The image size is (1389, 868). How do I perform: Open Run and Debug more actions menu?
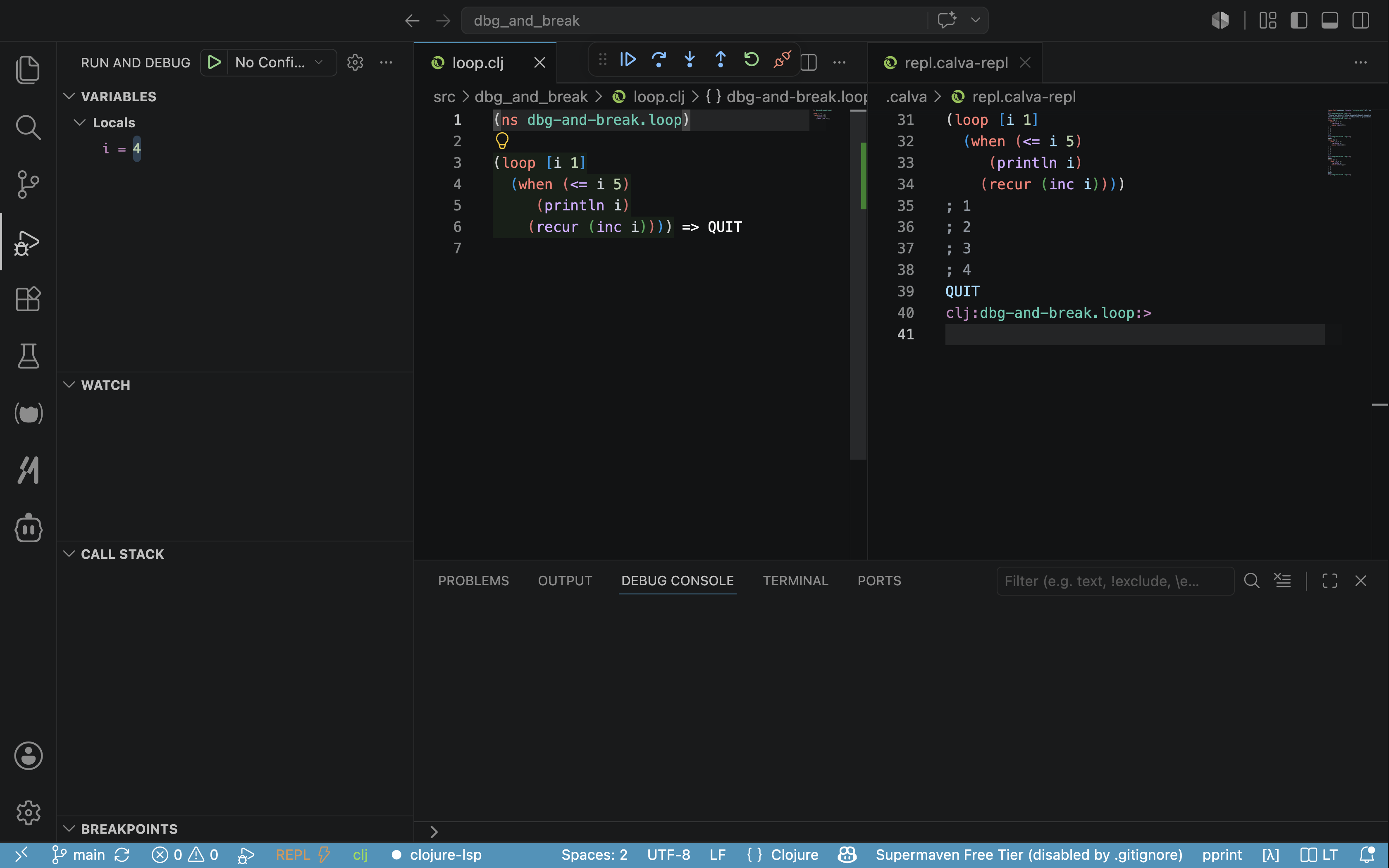coord(386,62)
